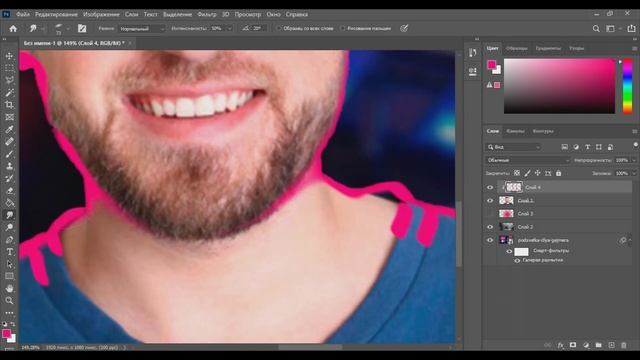Select the Smudge tool in toolbar

9,215
